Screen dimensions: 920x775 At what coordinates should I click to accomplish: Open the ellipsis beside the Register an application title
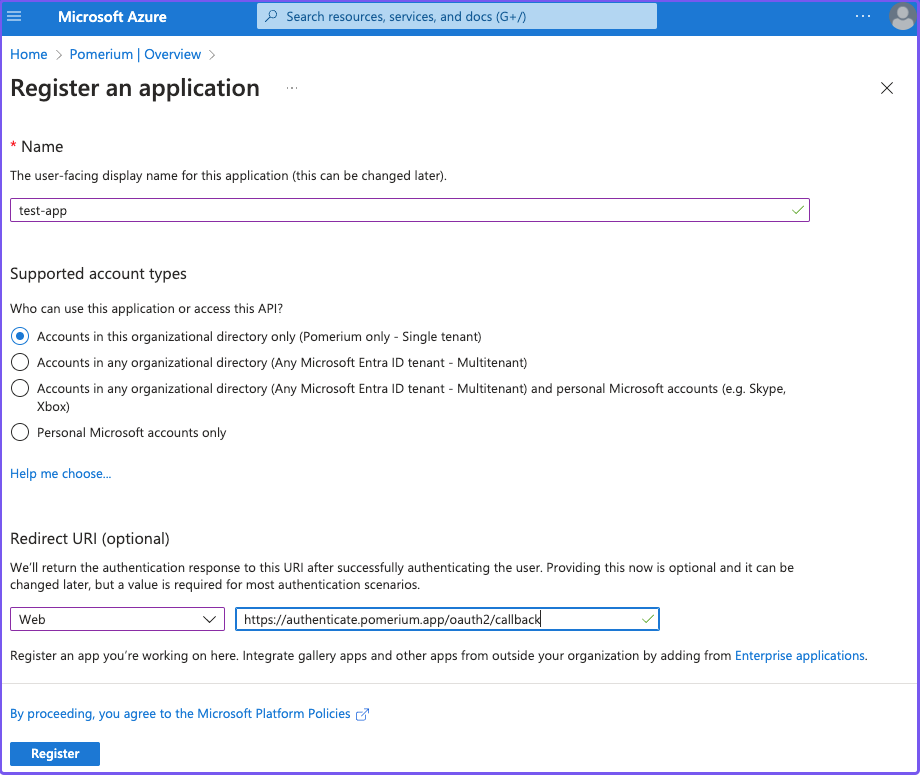click(x=291, y=88)
